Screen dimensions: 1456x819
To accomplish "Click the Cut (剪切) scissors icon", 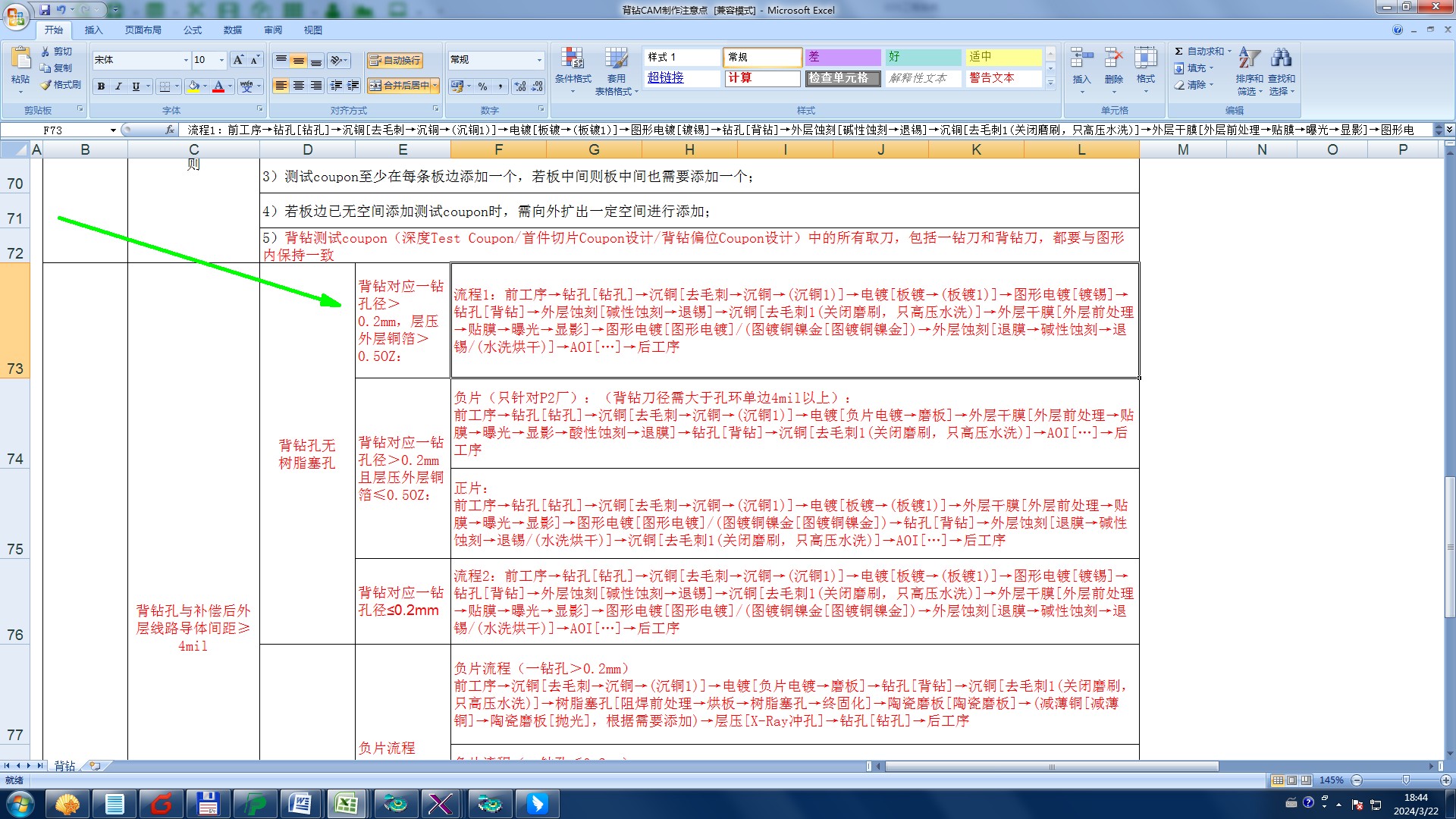I will [x=45, y=52].
